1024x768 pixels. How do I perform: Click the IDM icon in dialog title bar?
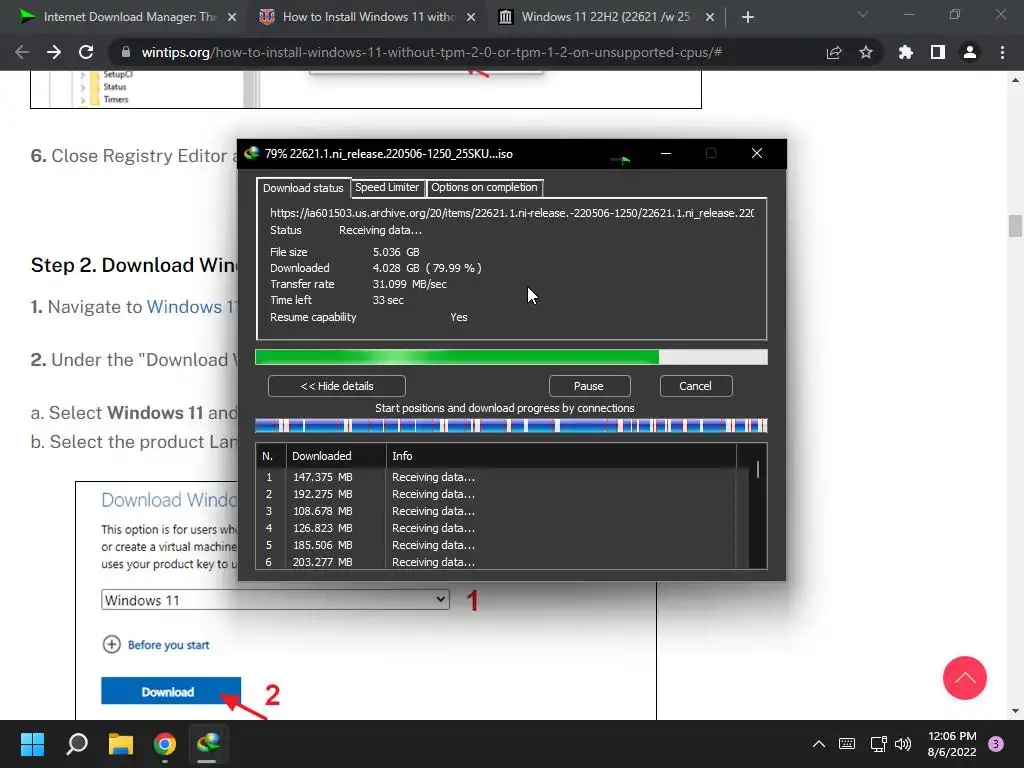[251, 153]
